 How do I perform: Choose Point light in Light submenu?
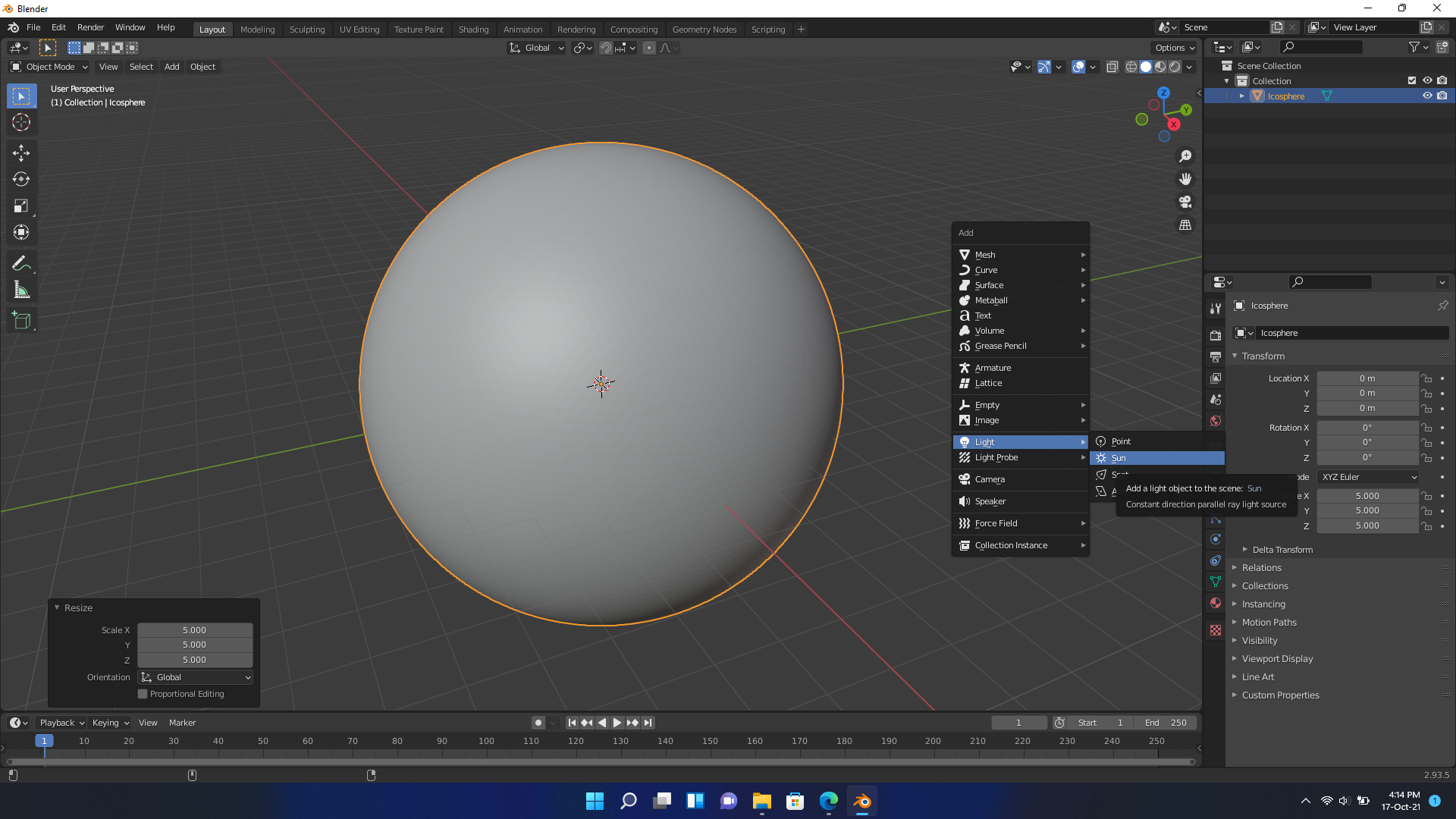point(1157,441)
